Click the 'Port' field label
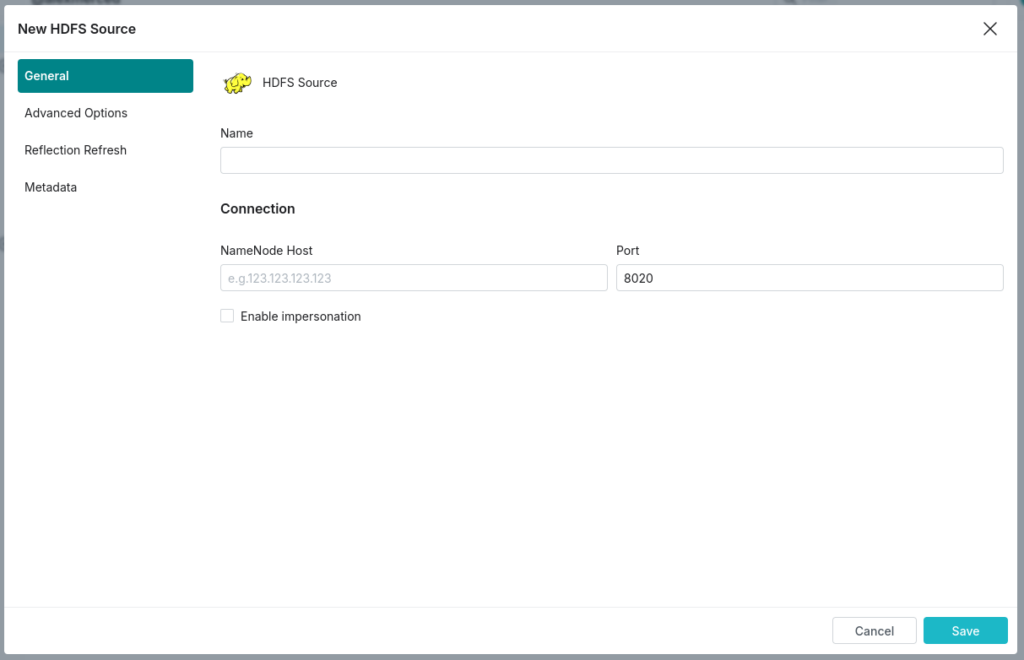The image size is (1024, 660). (x=627, y=251)
